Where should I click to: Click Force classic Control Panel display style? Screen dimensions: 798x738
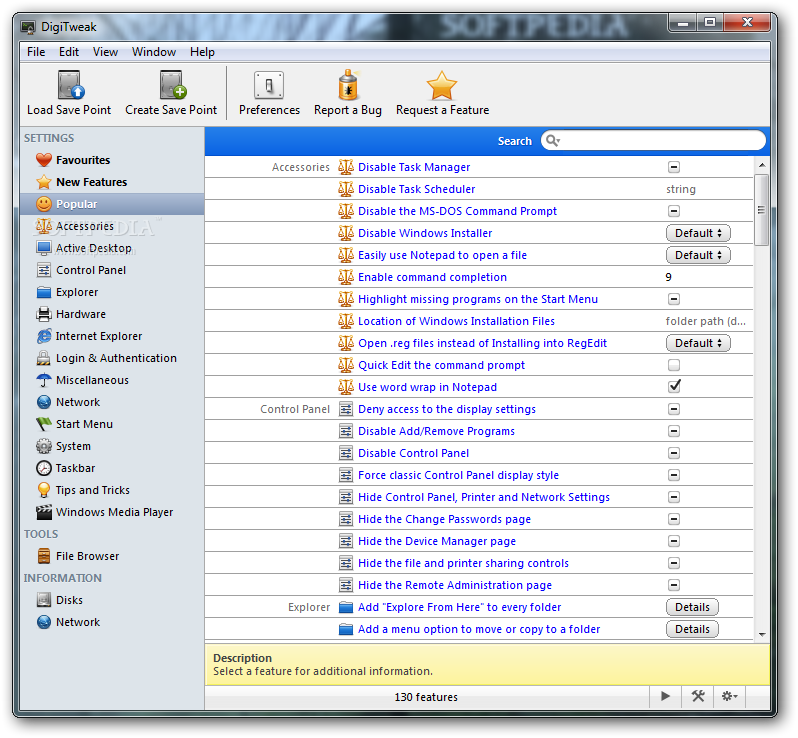point(458,475)
